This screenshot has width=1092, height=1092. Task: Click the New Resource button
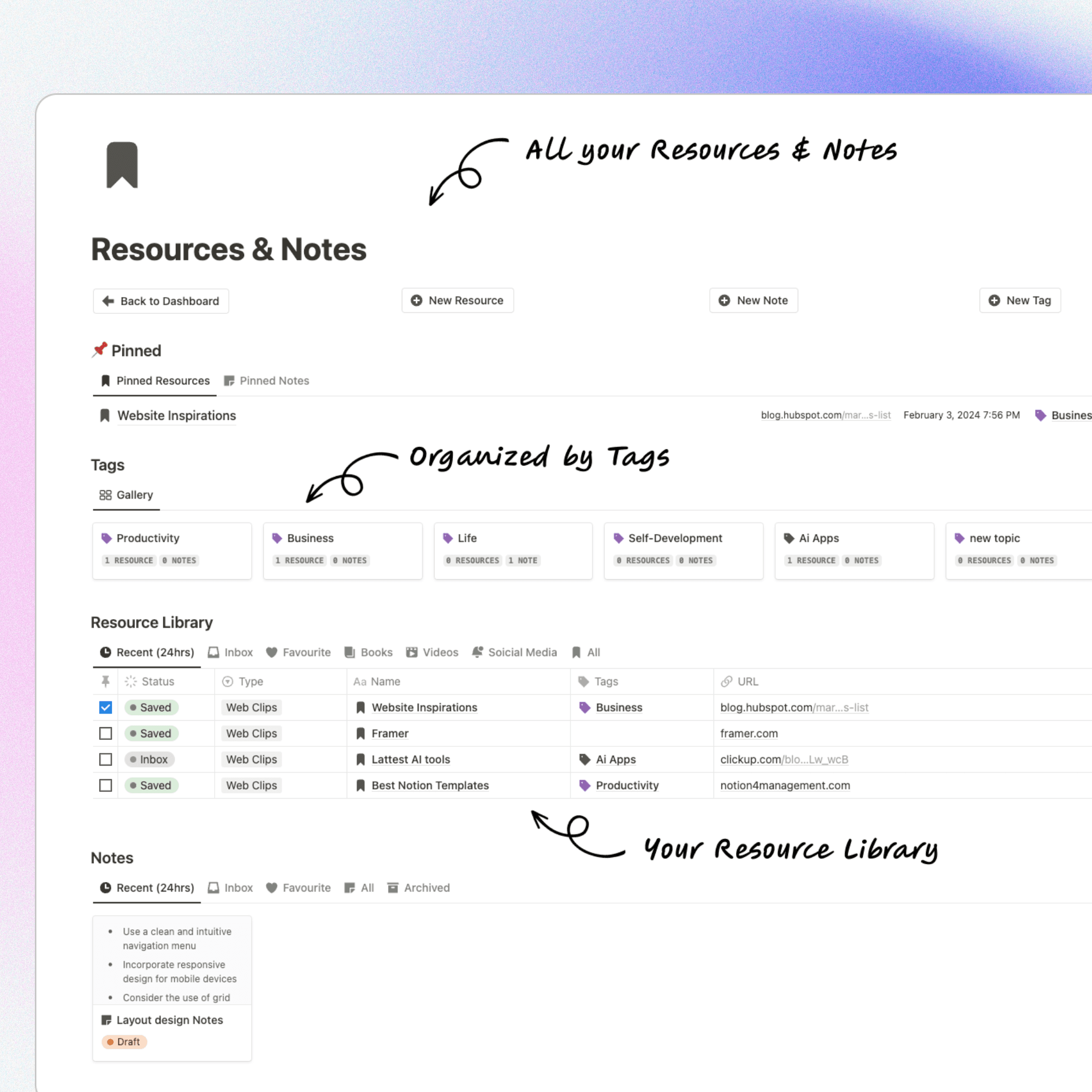(457, 300)
